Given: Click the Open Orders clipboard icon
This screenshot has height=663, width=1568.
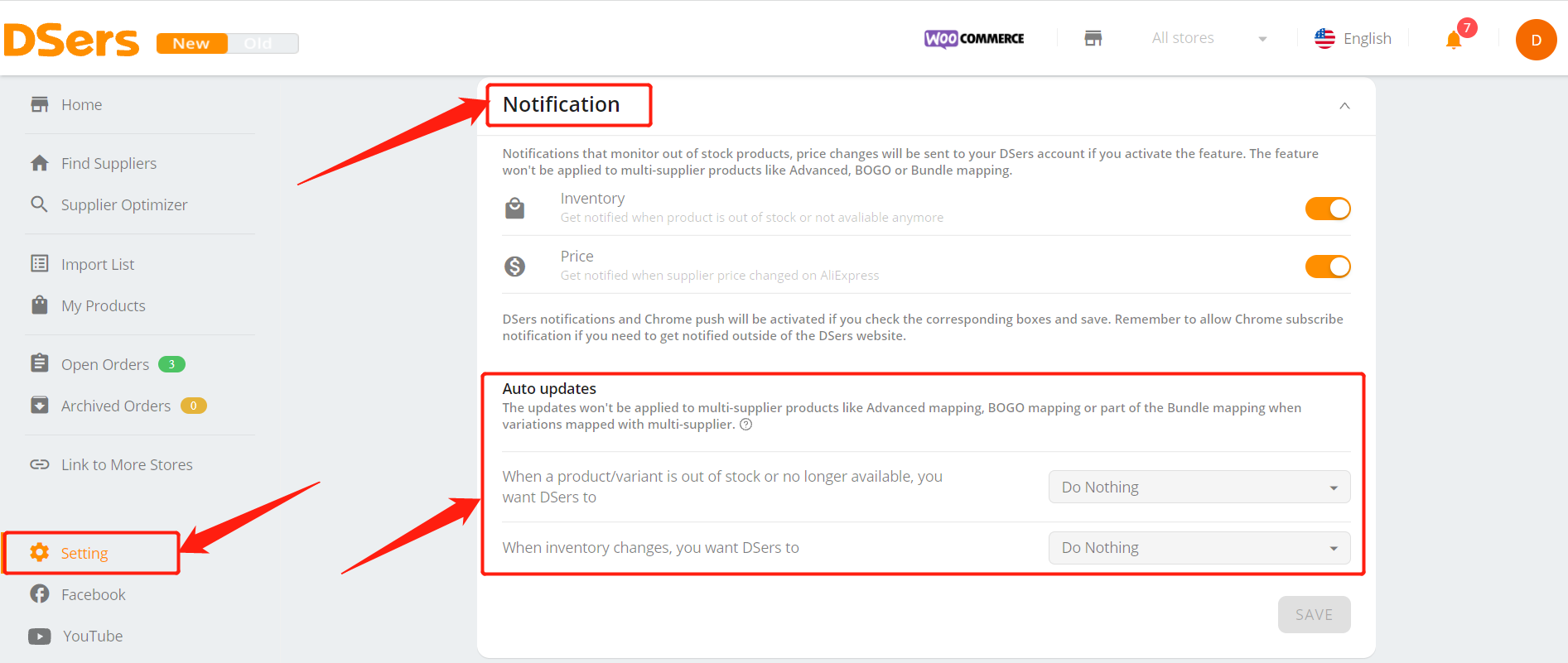Looking at the screenshot, I should (40, 363).
